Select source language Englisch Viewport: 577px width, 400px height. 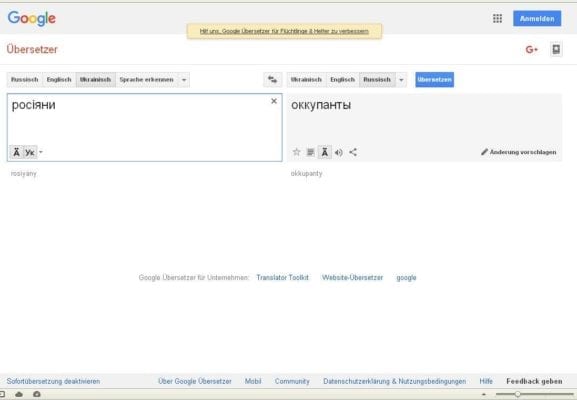59,79
